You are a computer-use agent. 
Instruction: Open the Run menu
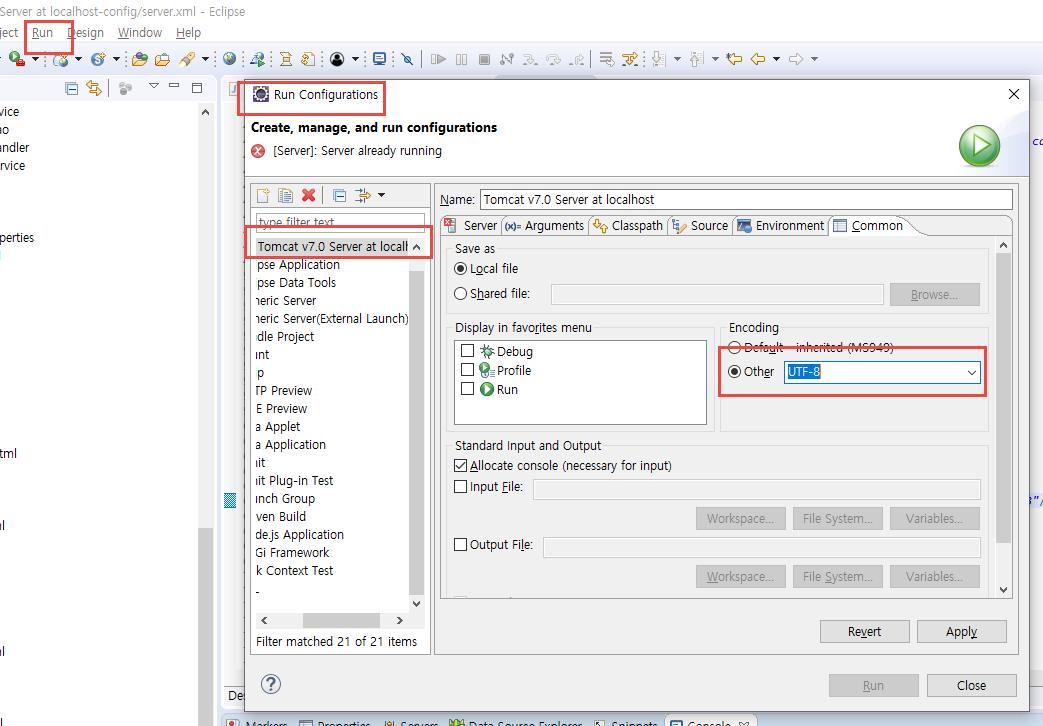pos(43,33)
